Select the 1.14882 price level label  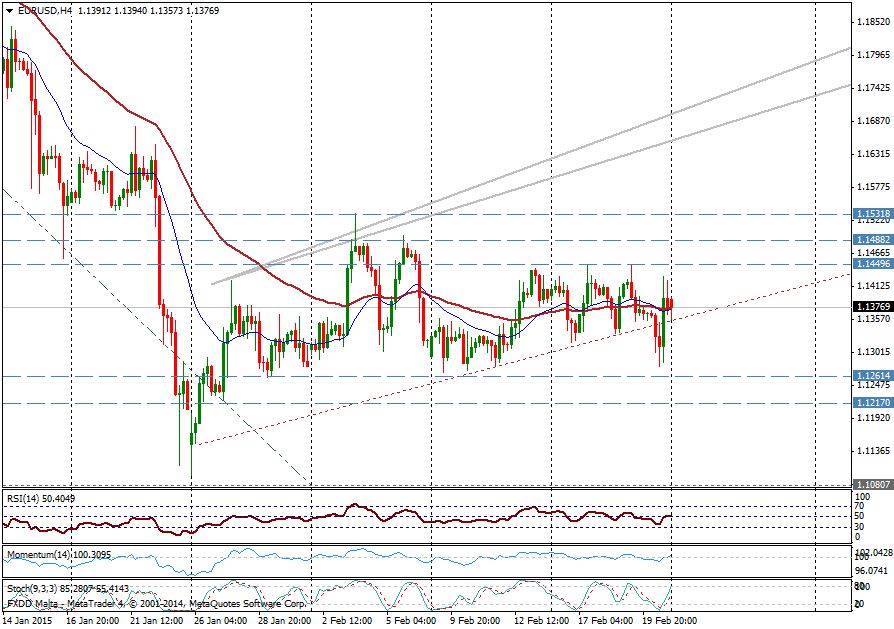[873, 241]
